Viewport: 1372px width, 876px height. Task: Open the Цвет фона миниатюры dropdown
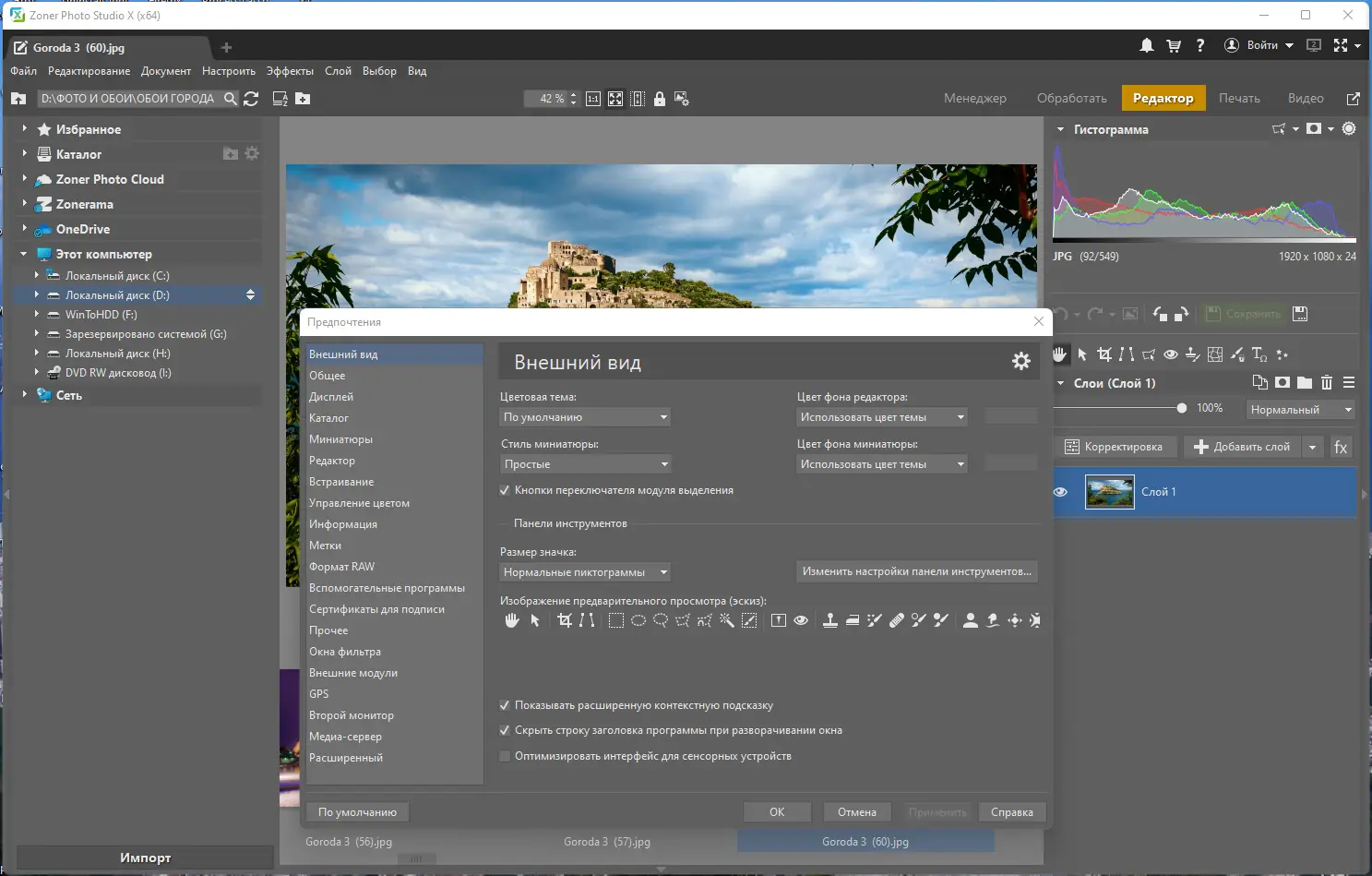pyautogui.click(x=882, y=464)
